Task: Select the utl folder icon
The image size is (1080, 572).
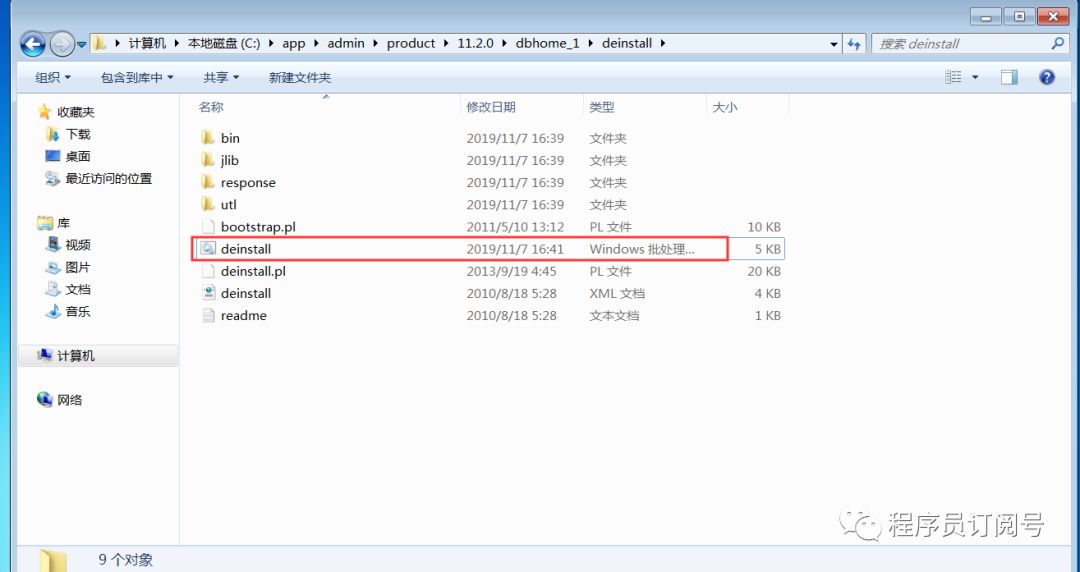Action: [208, 204]
